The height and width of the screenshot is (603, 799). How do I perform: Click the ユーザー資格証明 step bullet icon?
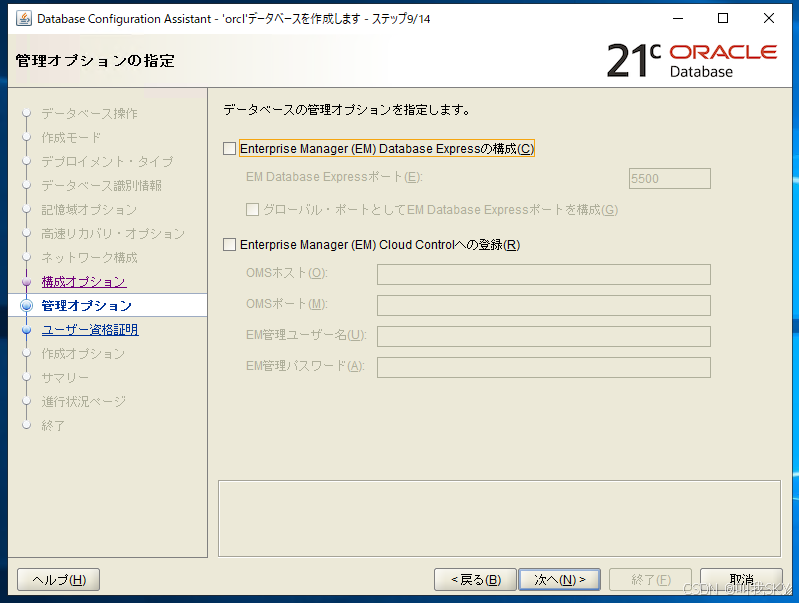[x=26, y=330]
